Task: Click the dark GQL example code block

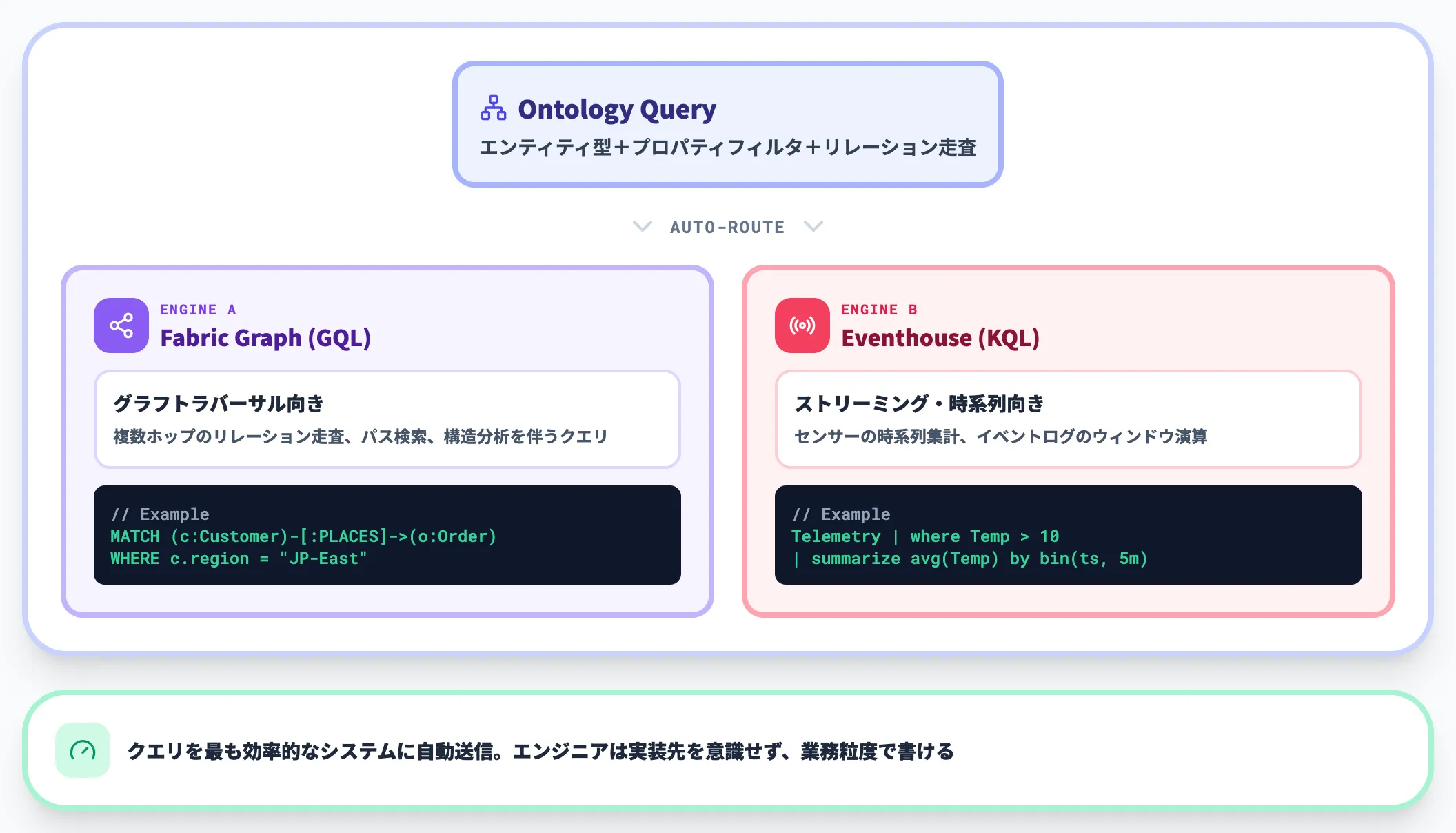Action: pyautogui.click(x=386, y=535)
